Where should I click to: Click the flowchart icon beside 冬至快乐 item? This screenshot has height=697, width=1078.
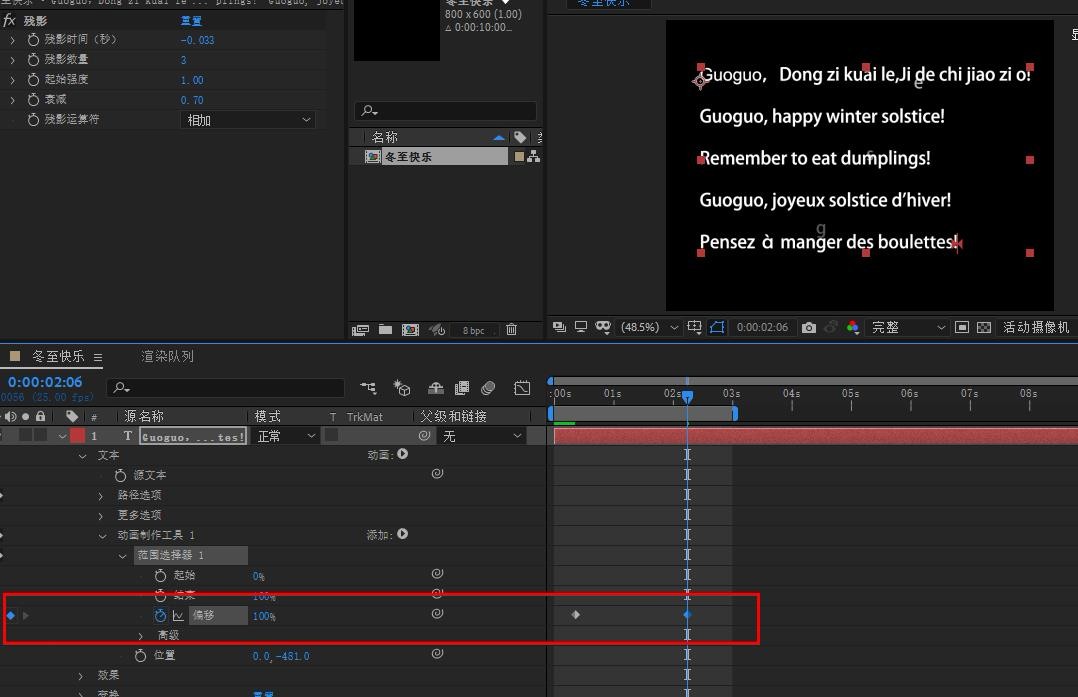pyautogui.click(x=534, y=157)
